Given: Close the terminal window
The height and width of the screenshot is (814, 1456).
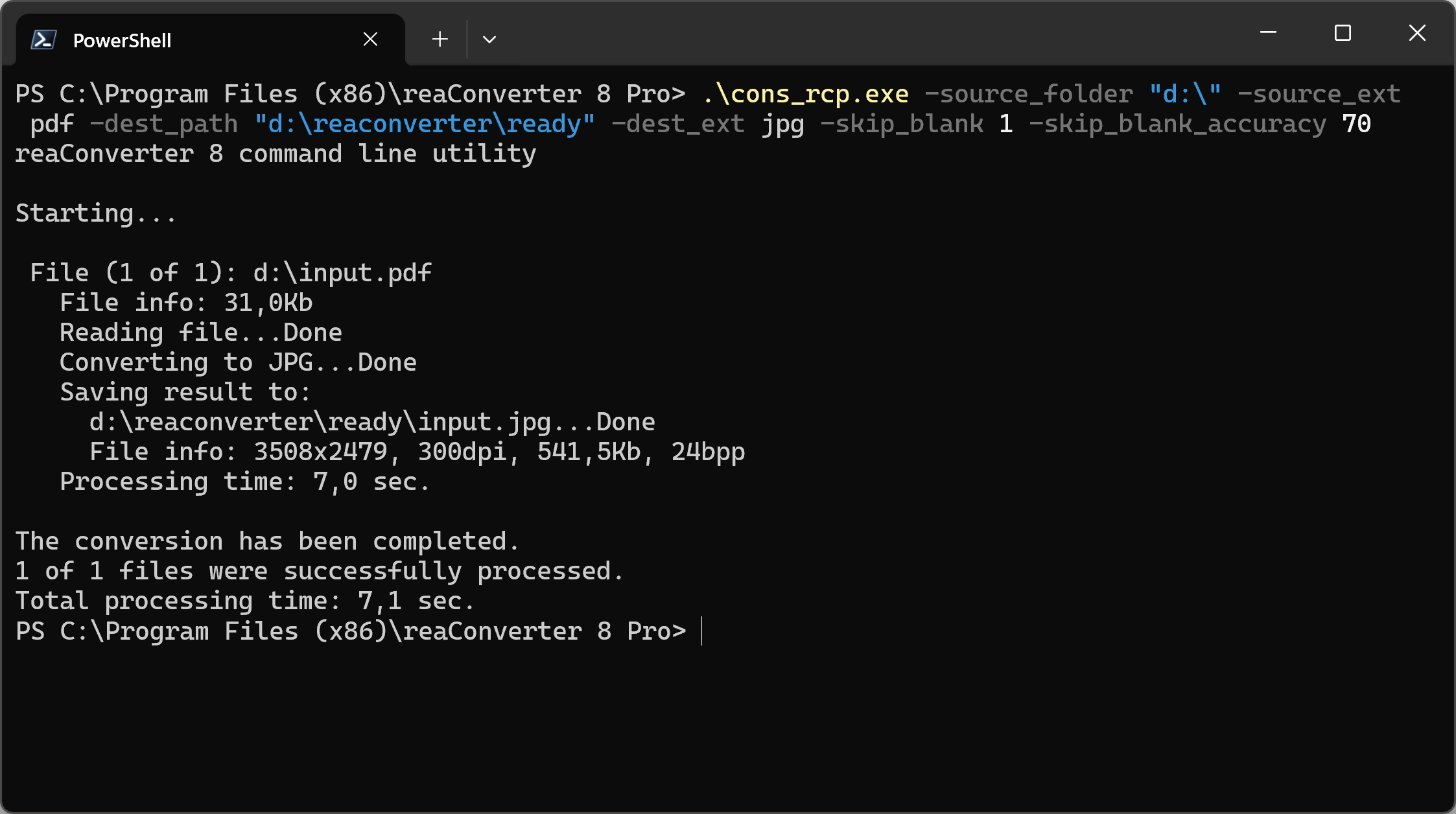Looking at the screenshot, I should (x=1417, y=32).
